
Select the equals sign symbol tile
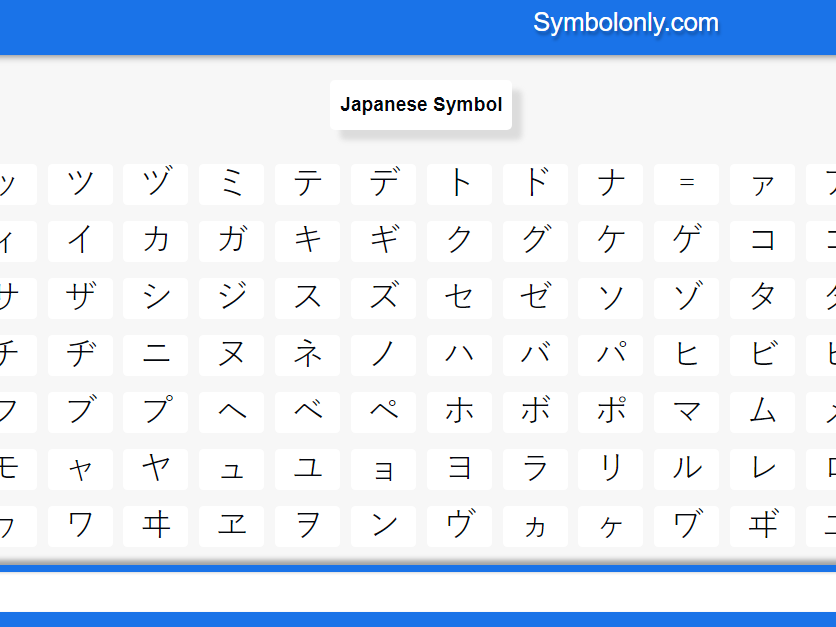click(686, 184)
